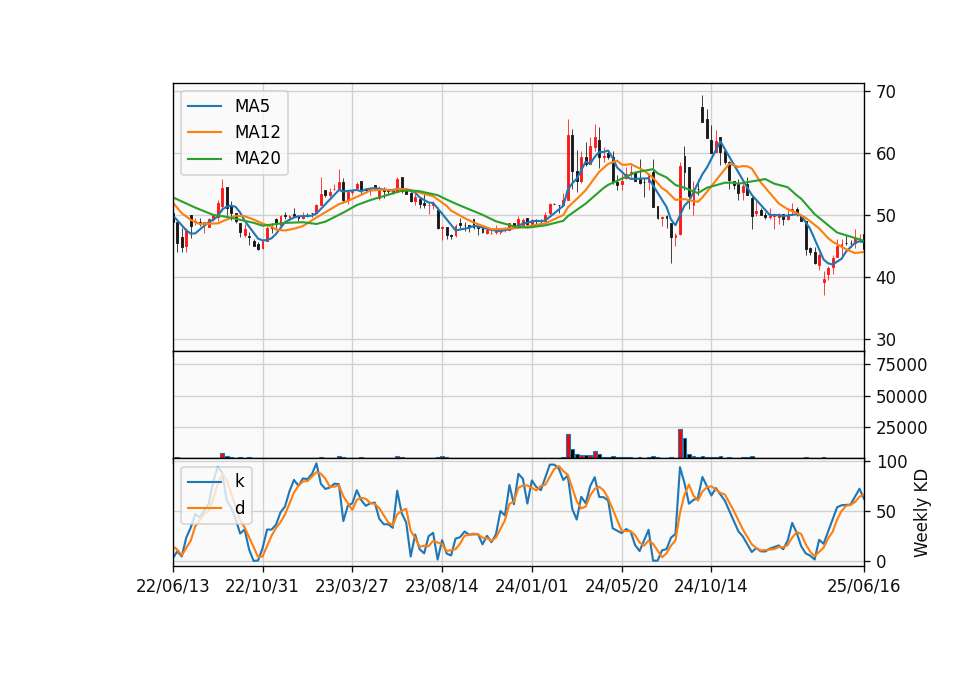Click the Weekly KD axis title
This screenshot has width=960, height=690.
921,513
